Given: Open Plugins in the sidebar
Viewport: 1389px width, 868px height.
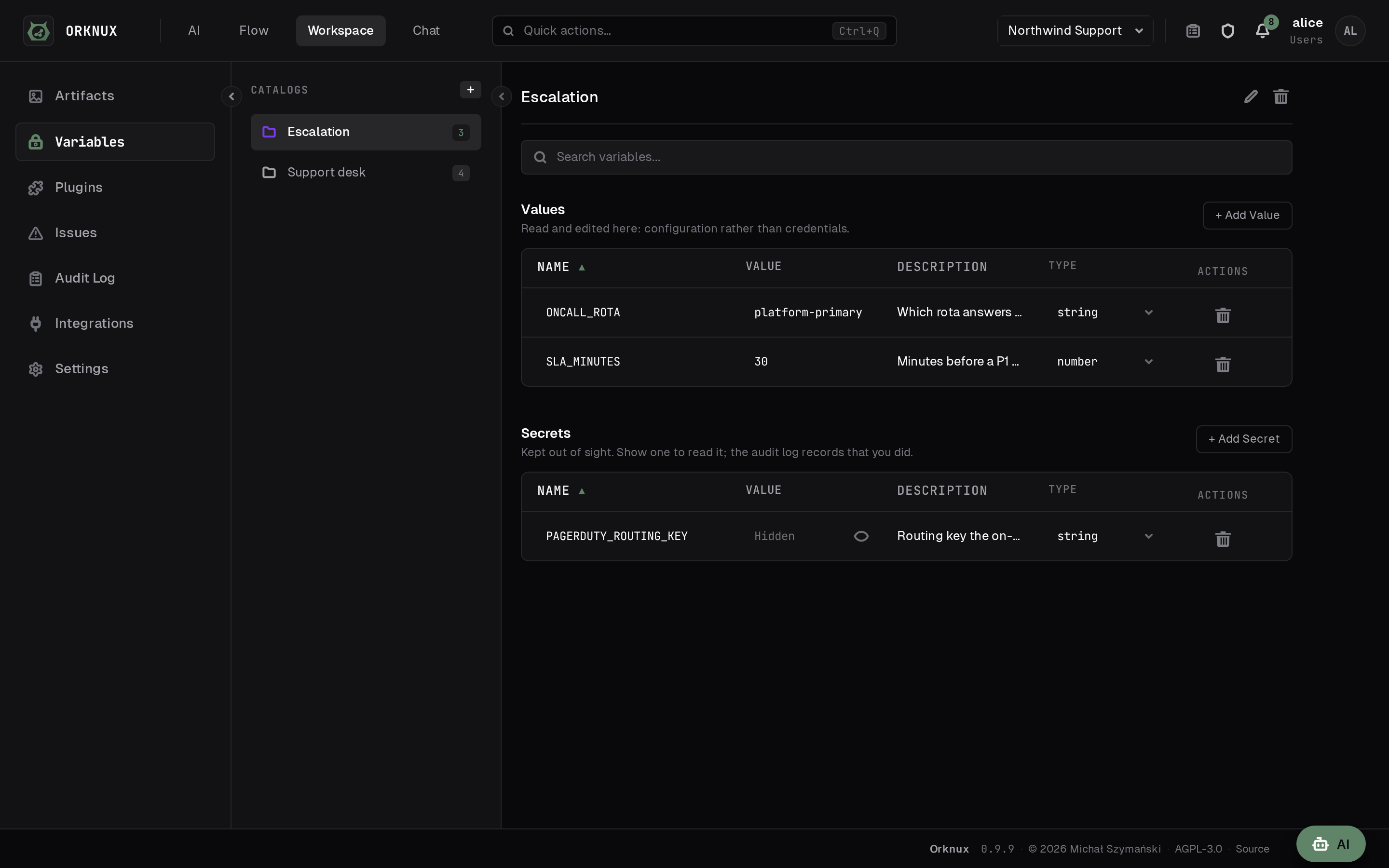Looking at the screenshot, I should (115, 187).
